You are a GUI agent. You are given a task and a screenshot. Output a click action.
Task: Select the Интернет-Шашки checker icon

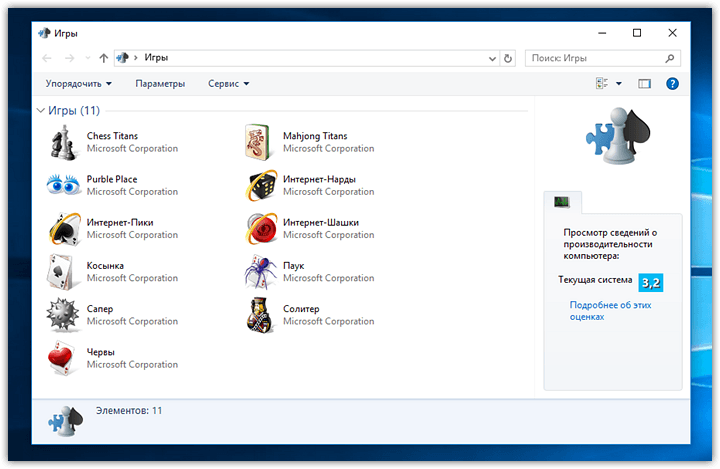click(261, 229)
